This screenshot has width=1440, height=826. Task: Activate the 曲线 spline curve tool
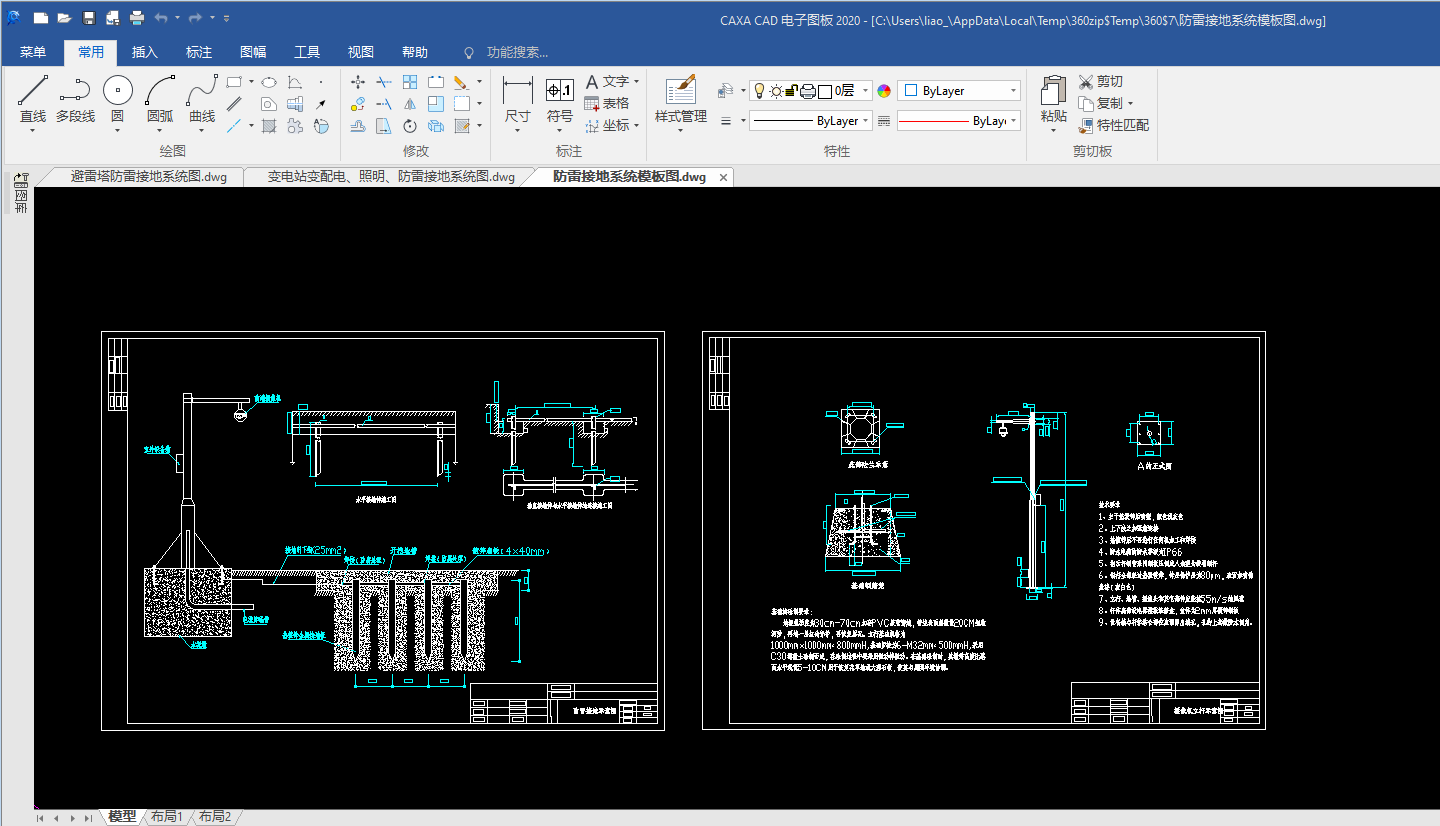coord(202,100)
